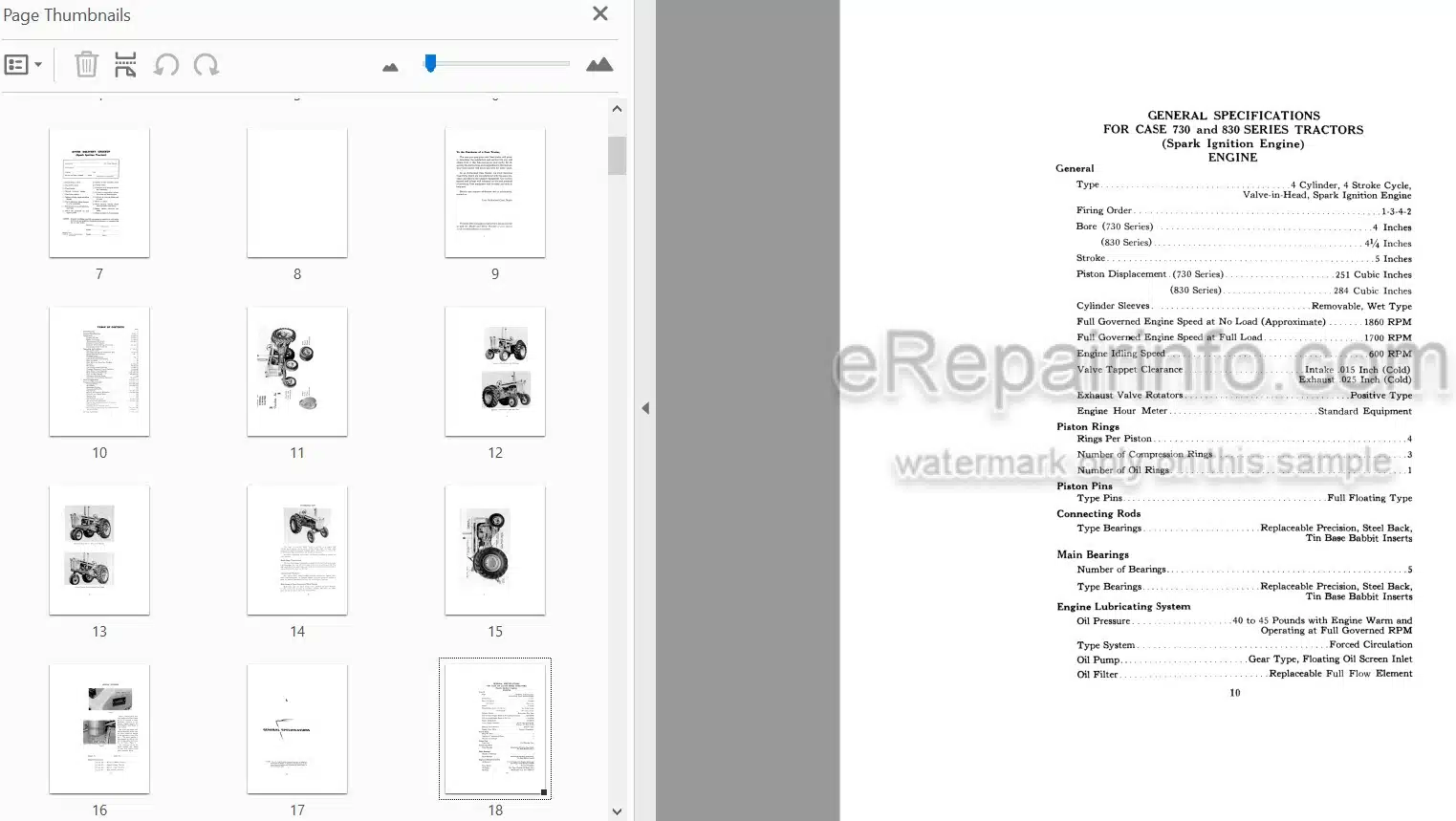
Task: Click the 'Connecting Rods' heading
Action: pyautogui.click(x=1098, y=513)
